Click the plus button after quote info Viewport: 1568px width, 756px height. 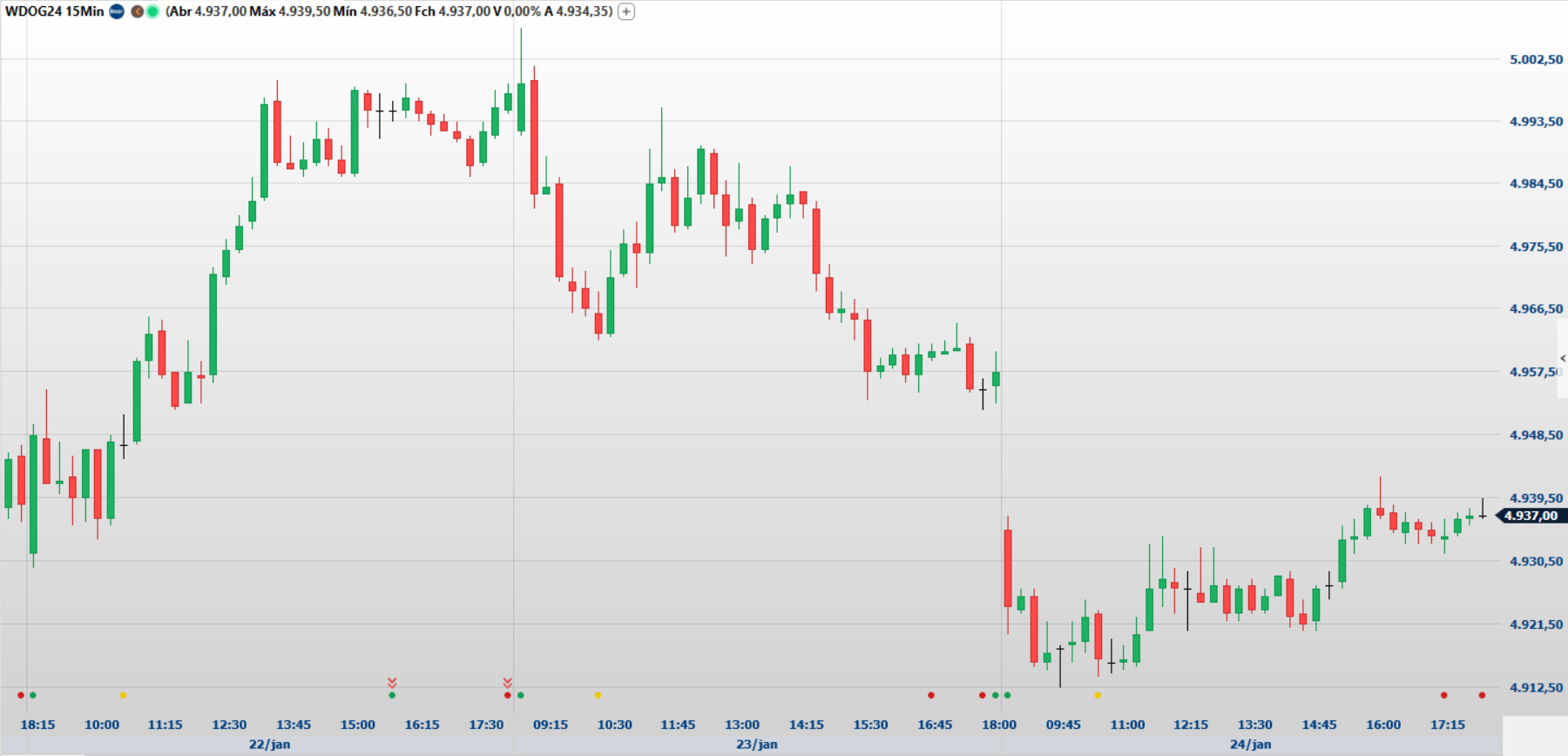pyautogui.click(x=625, y=11)
